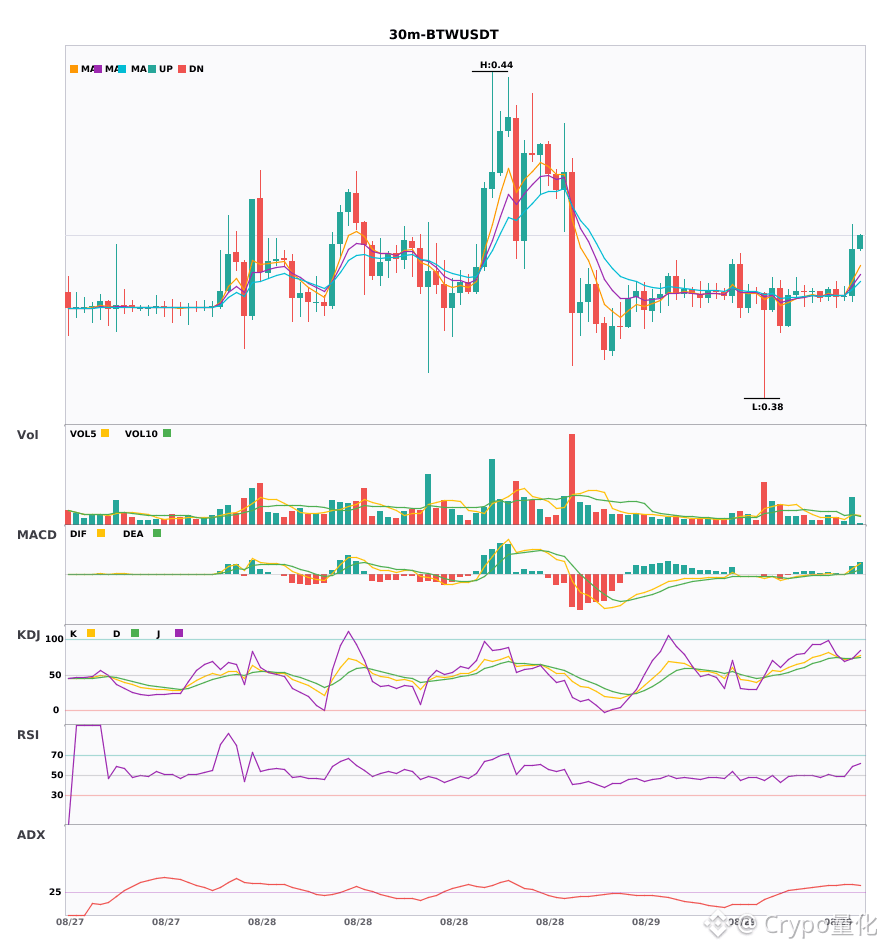This screenshot has width=885, height=950.
Task: Click the 100 level on KDJ axis
Action: point(55,639)
